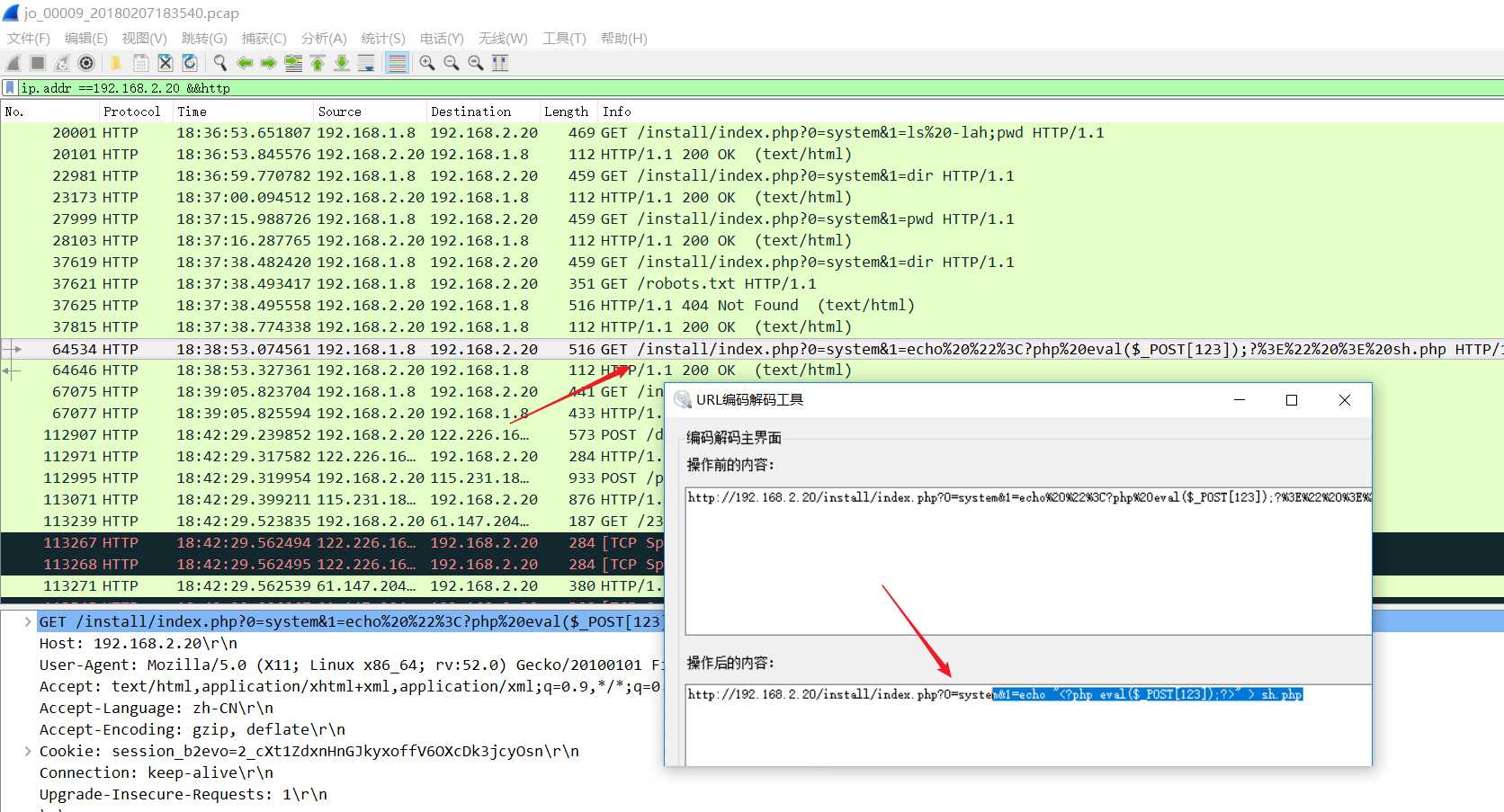Expand the Cookie header tree row
Image resolution: width=1504 pixels, height=812 pixels.
coord(28,751)
